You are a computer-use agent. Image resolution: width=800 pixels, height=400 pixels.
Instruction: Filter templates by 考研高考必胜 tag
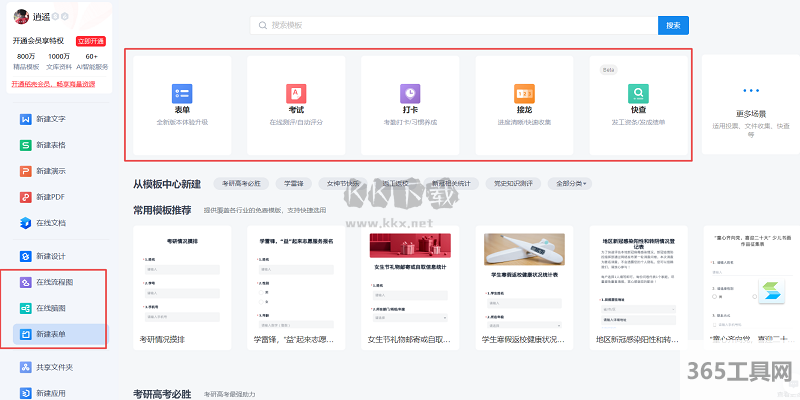241,183
